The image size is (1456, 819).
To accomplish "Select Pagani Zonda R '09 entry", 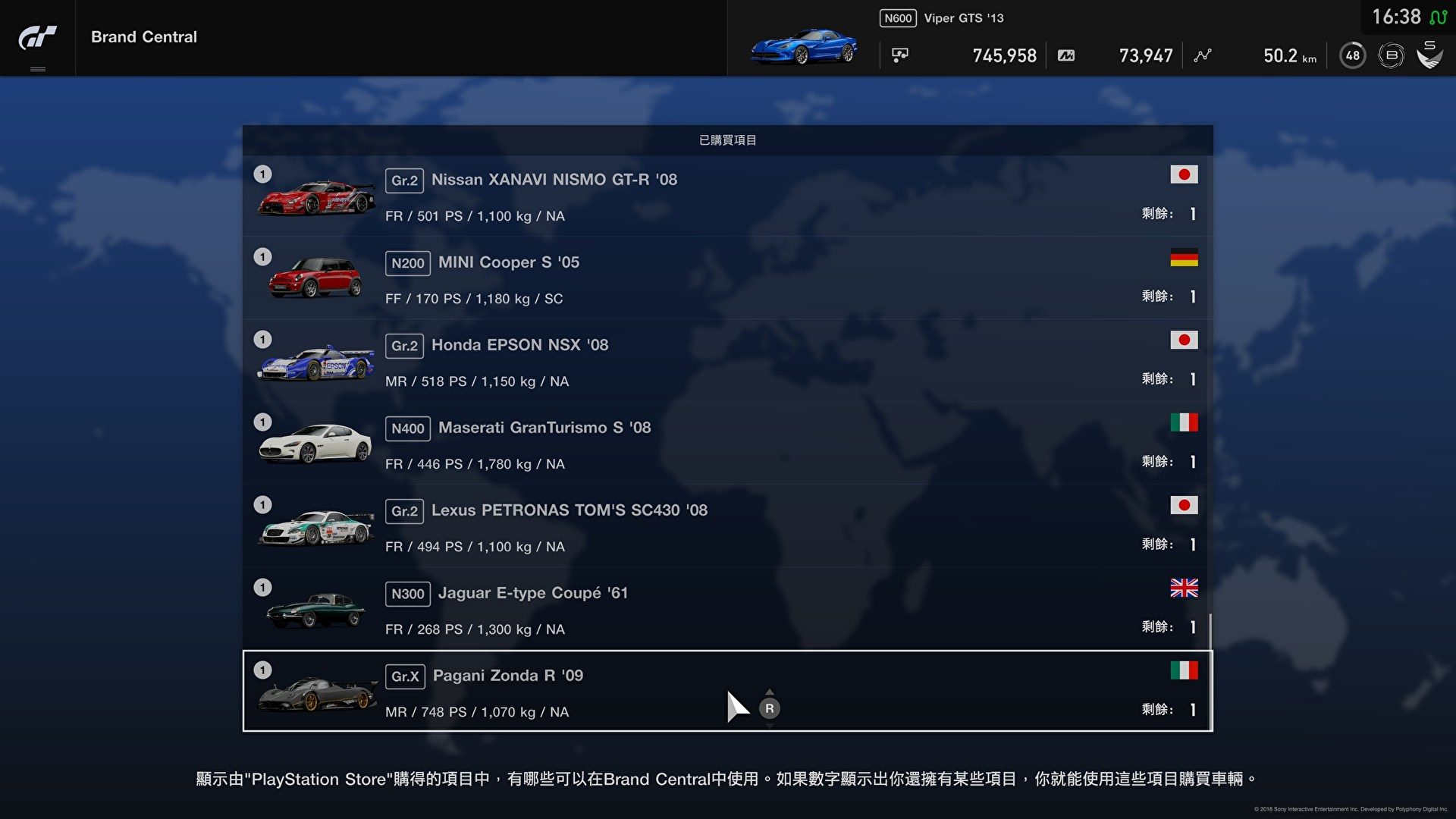I will (727, 691).
